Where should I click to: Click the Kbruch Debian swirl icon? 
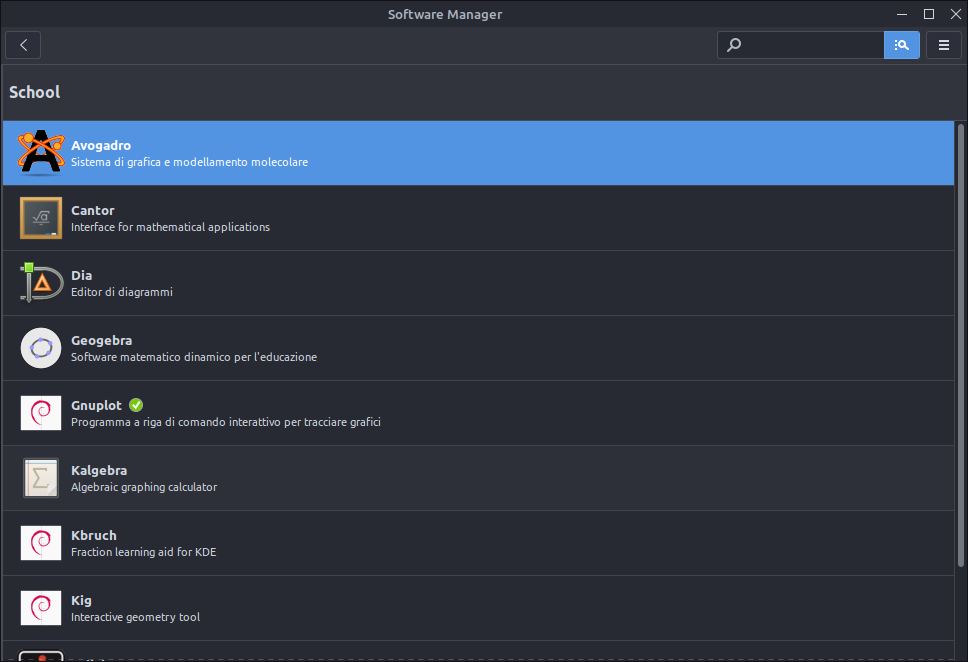click(x=41, y=543)
